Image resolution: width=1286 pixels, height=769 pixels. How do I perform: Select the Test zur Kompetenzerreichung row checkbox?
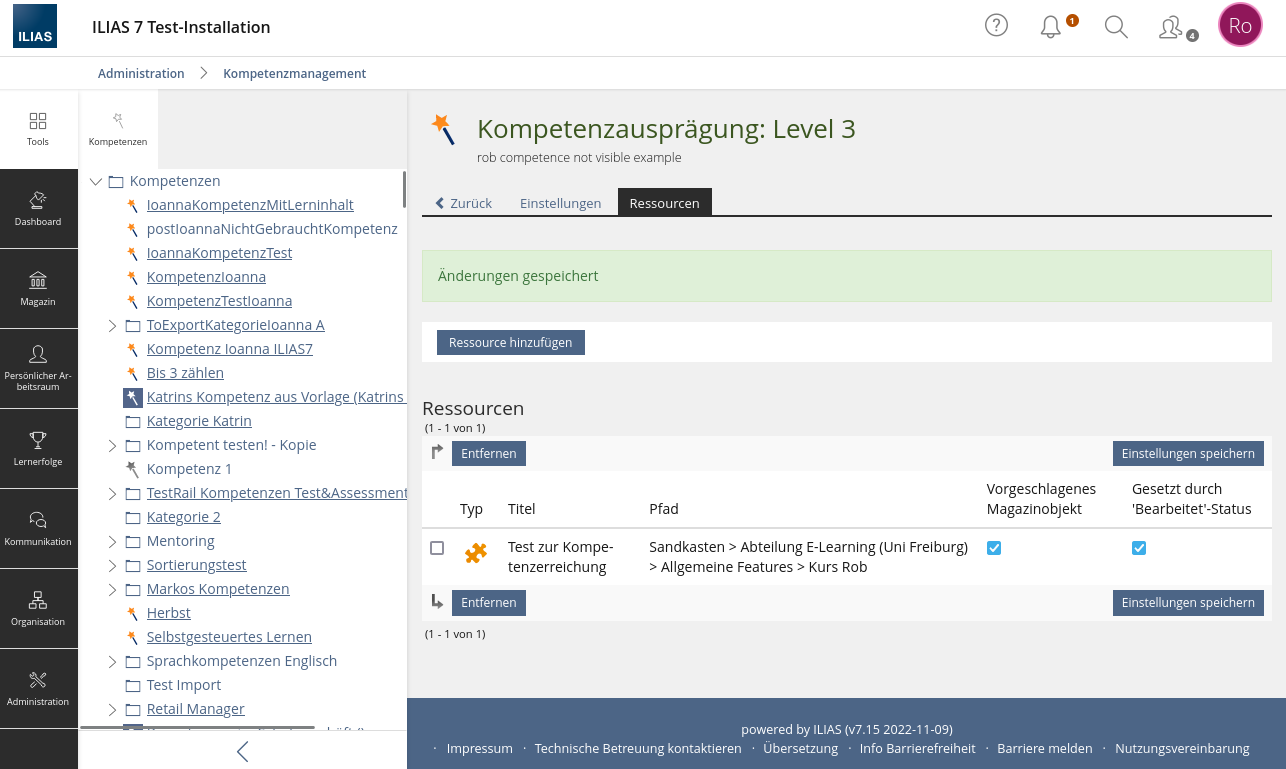[437, 548]
